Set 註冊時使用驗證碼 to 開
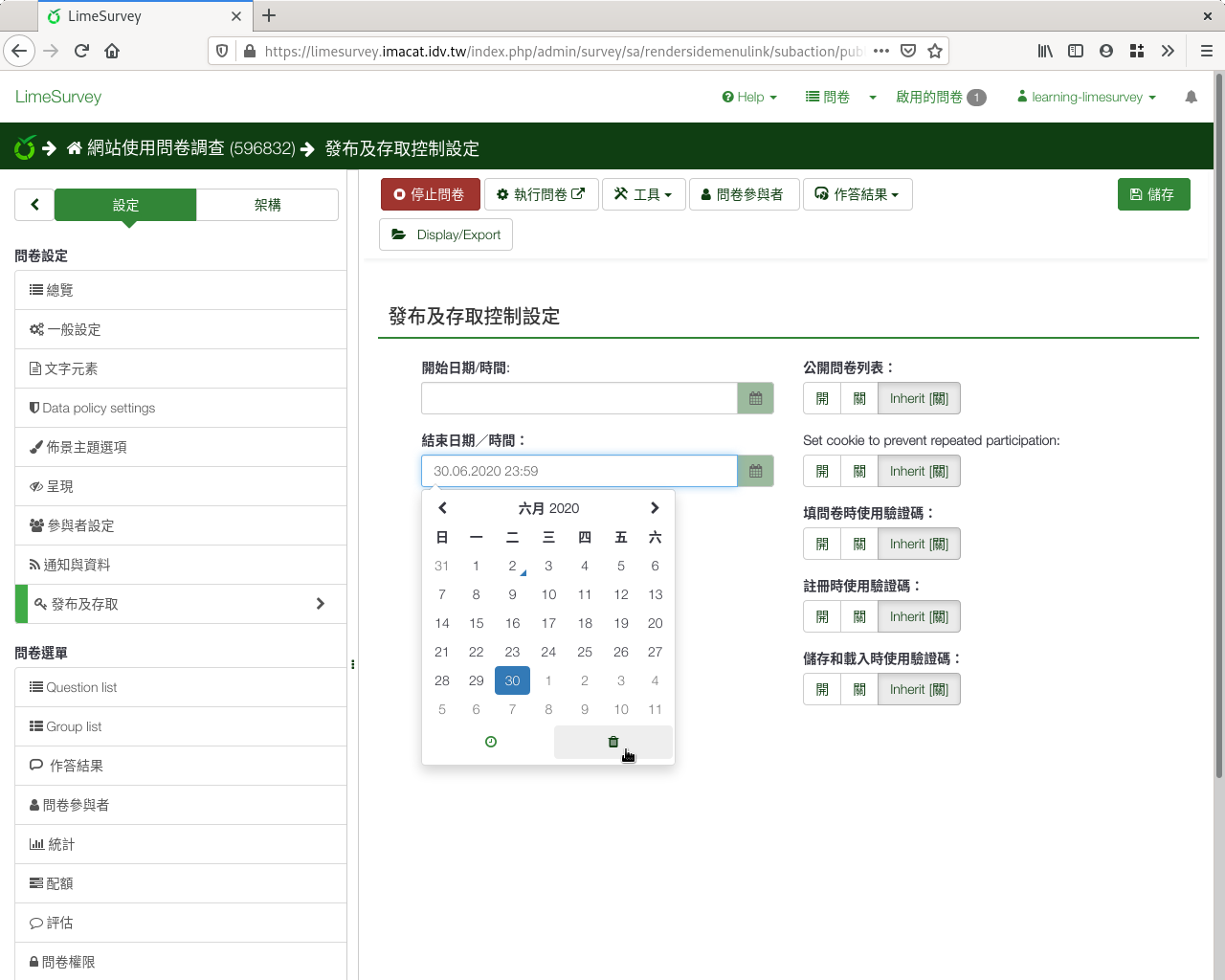The height and width of the screenshot is (980, 1225). click(822, 616)
